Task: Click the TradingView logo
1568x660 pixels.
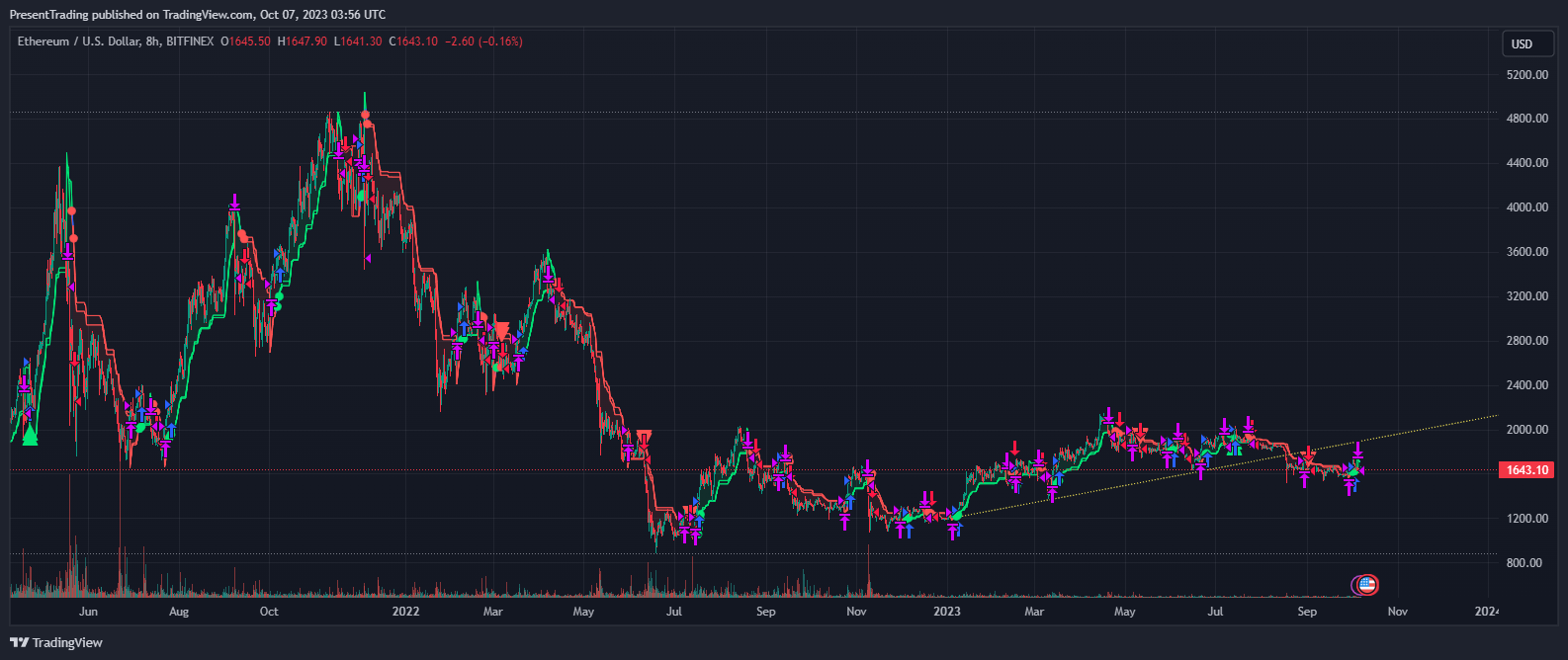Action: click(57, 642)
